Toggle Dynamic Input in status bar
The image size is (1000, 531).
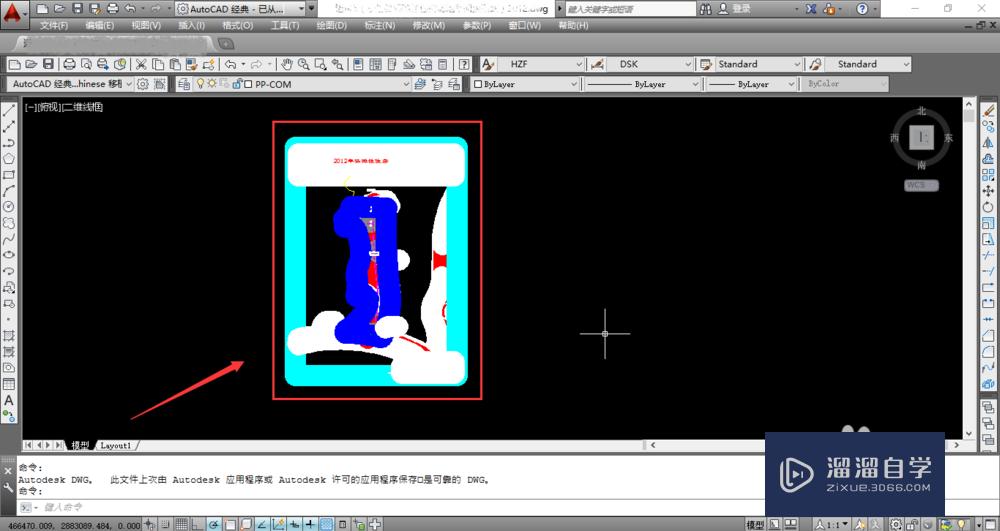pyautogui.click(x=295, y=525)
